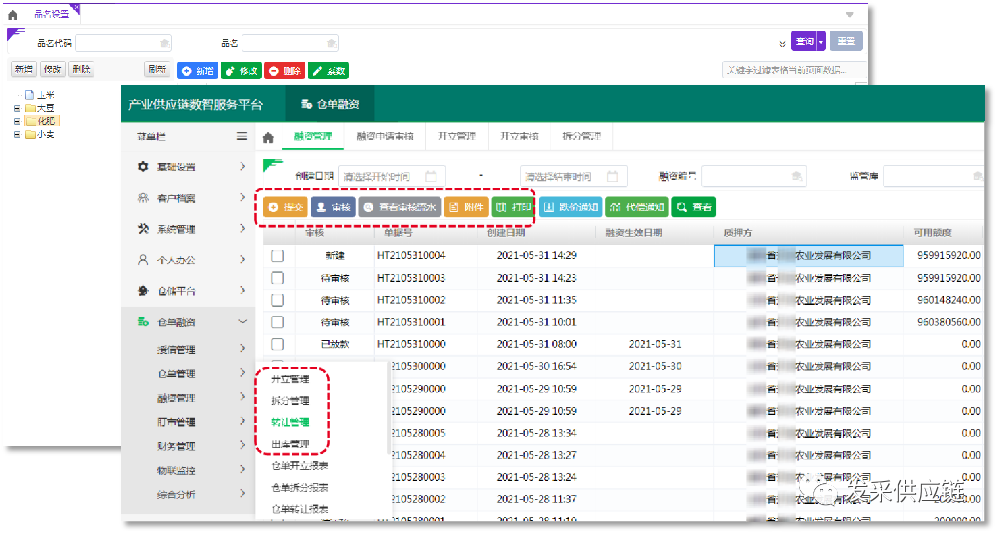
Task: Tick the checkbox for row HT2105310002
Action: tap(277, 300)
